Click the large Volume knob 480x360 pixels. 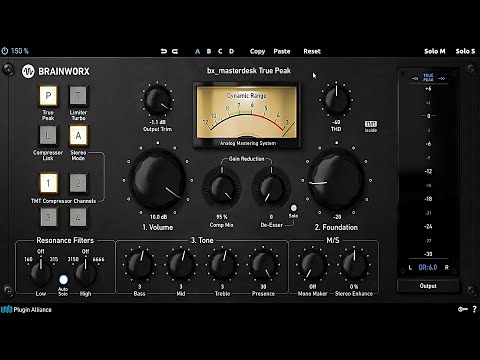(158, 180)
